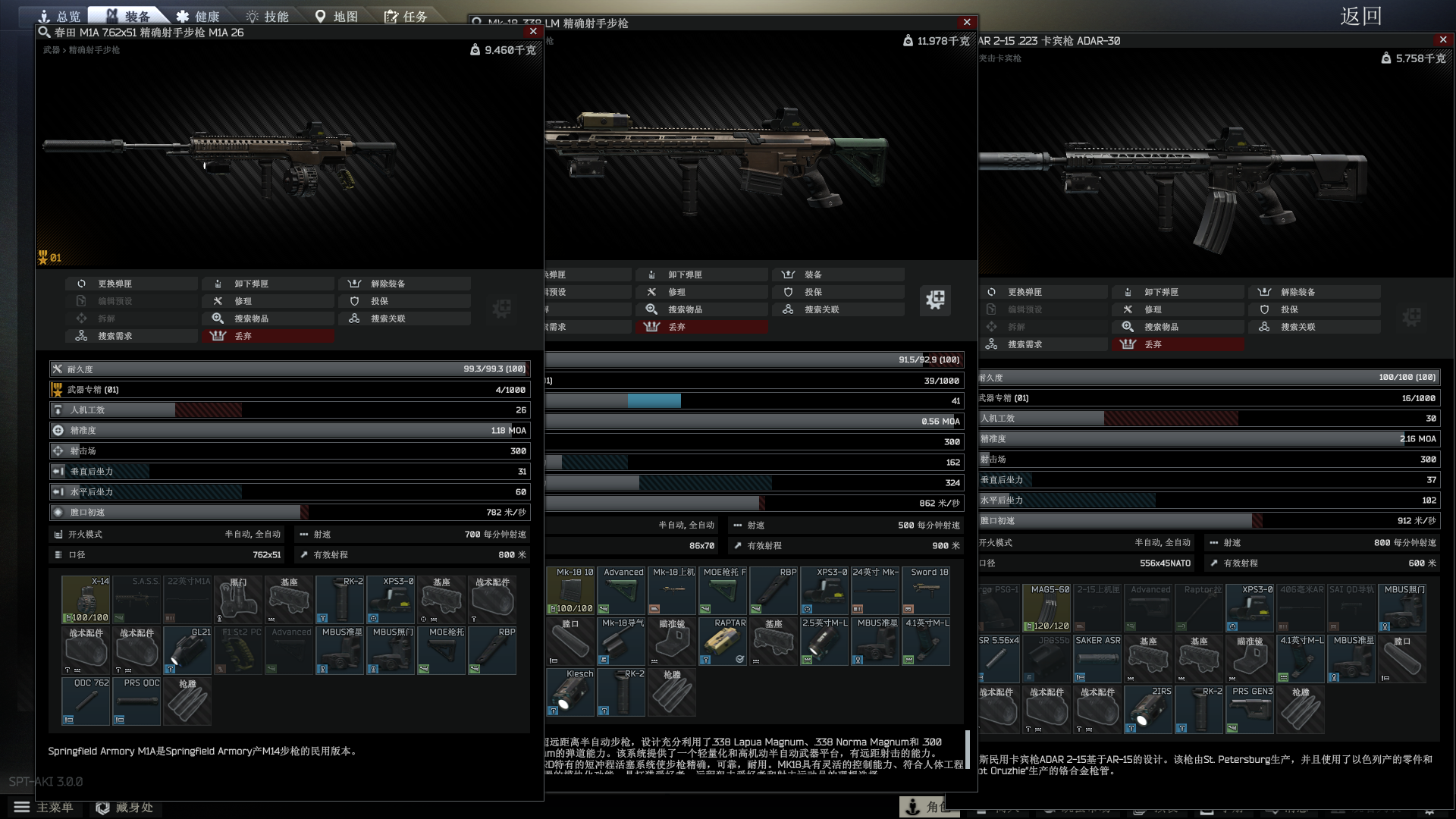Image resolution: width=1456 pixels, height=819 pixels.
Task: Select X-14 magazine slot in M1A window
Action: (x=86, y=600)
